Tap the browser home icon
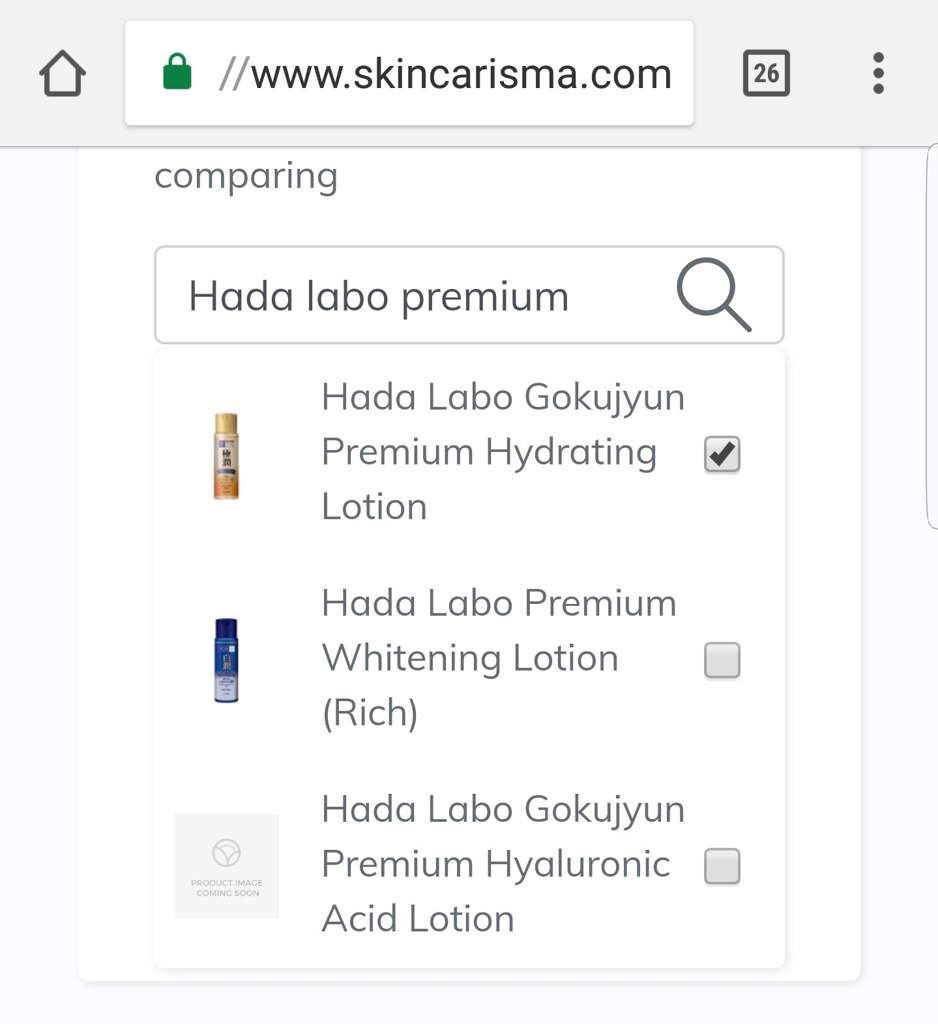Image resolution: width=938 pixels, height=1024 pixels. point(62,74)
